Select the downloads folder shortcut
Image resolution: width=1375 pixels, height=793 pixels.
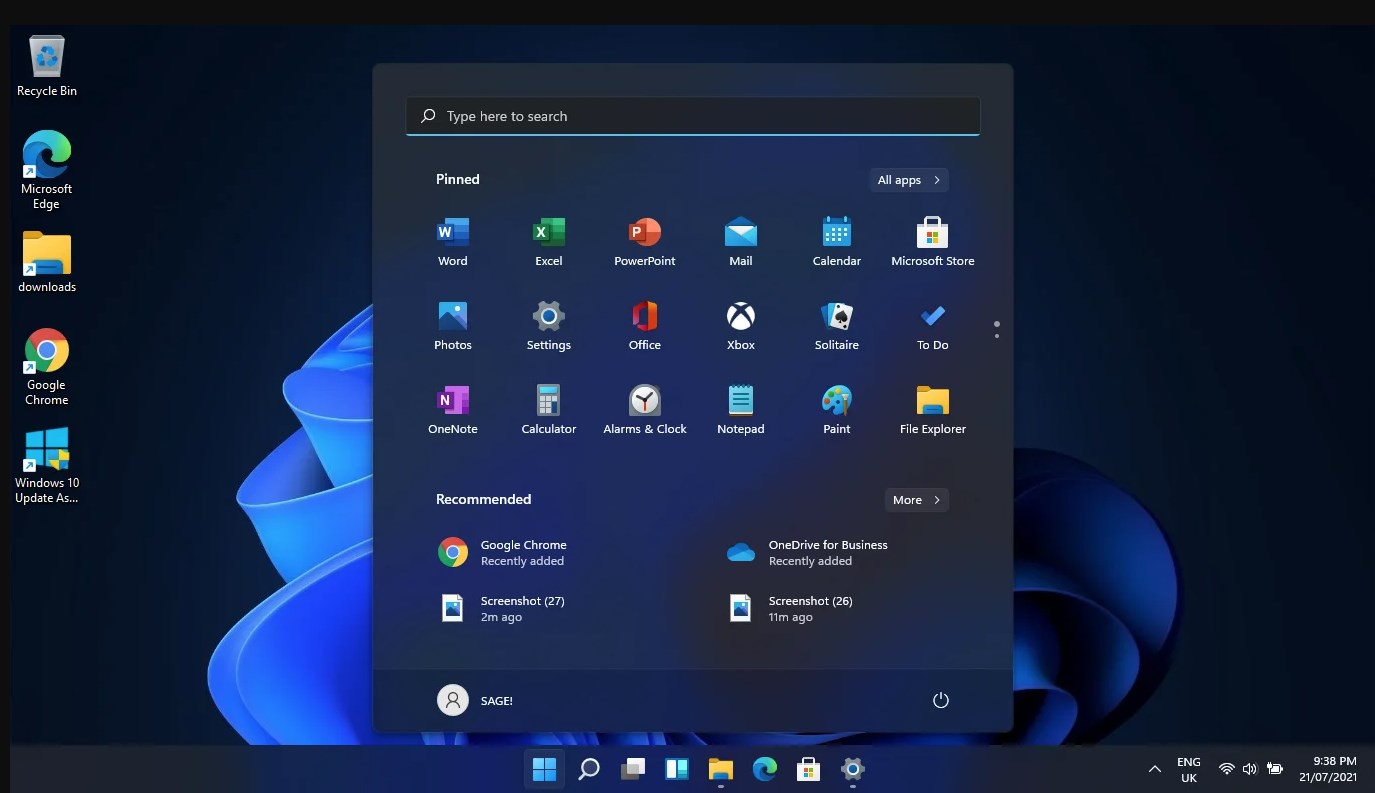47,262
